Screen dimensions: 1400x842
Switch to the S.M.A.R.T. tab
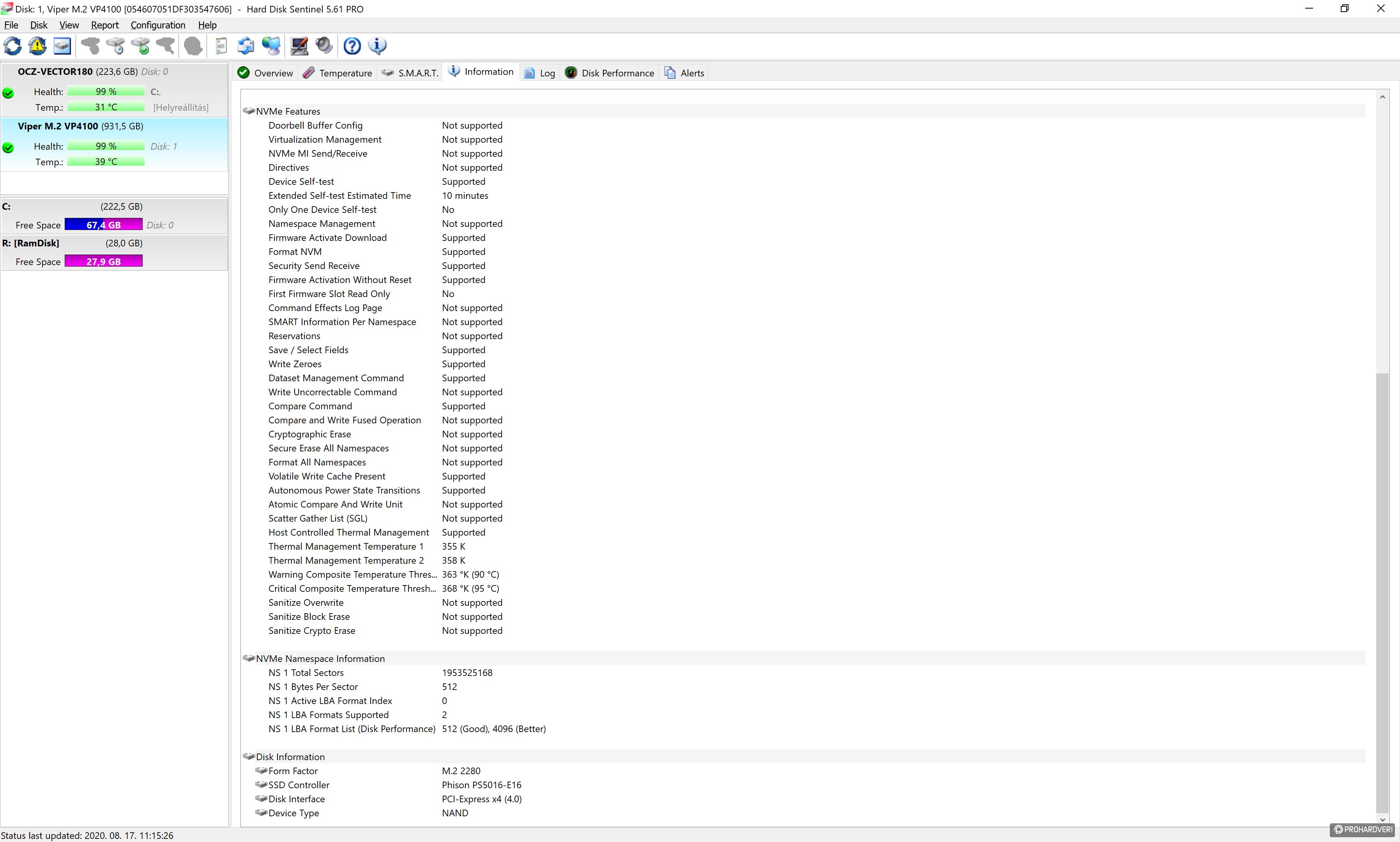[410, 73]
